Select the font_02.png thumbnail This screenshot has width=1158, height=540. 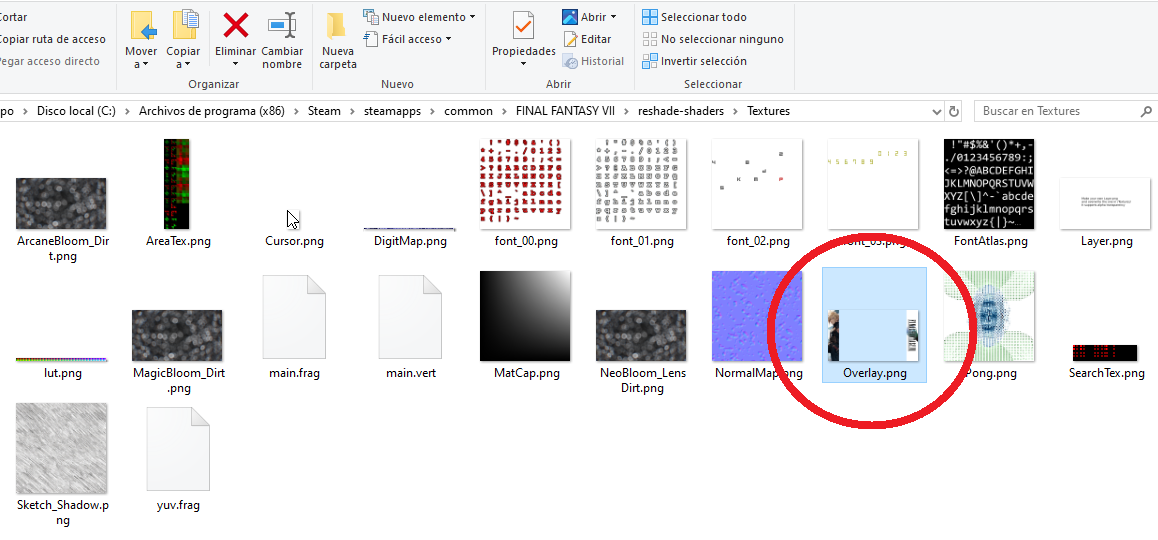[758, 184]
